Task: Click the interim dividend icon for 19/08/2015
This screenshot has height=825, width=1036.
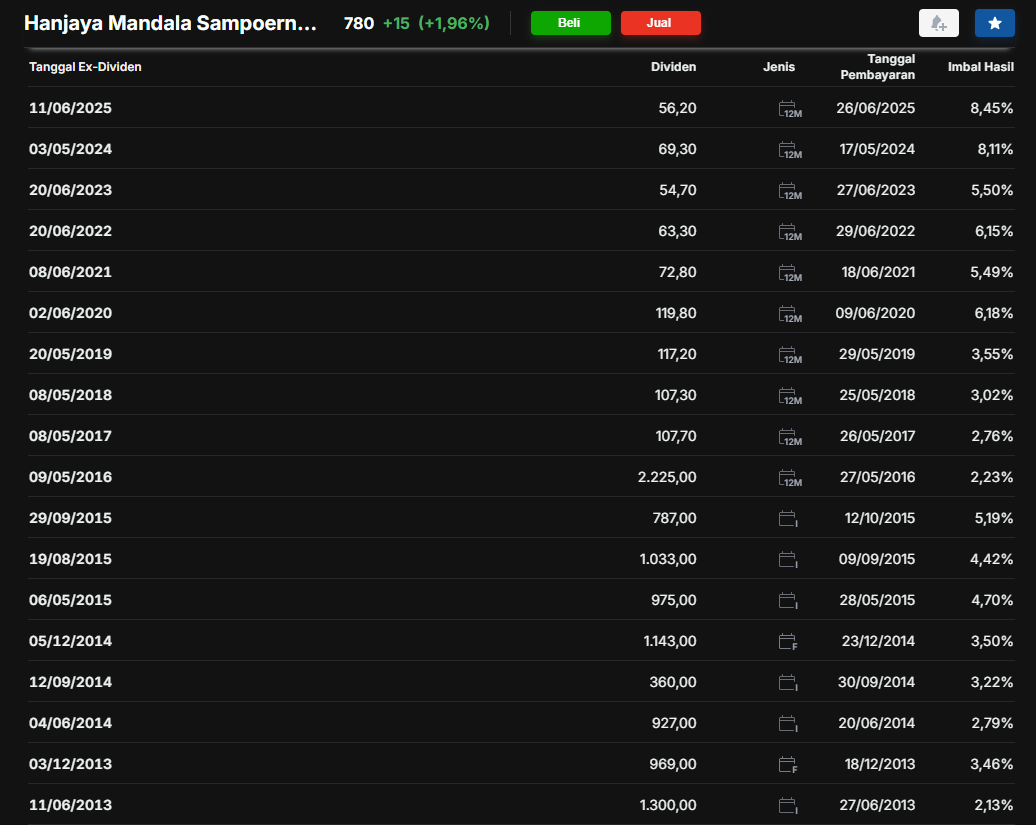Action: [788, 559]
